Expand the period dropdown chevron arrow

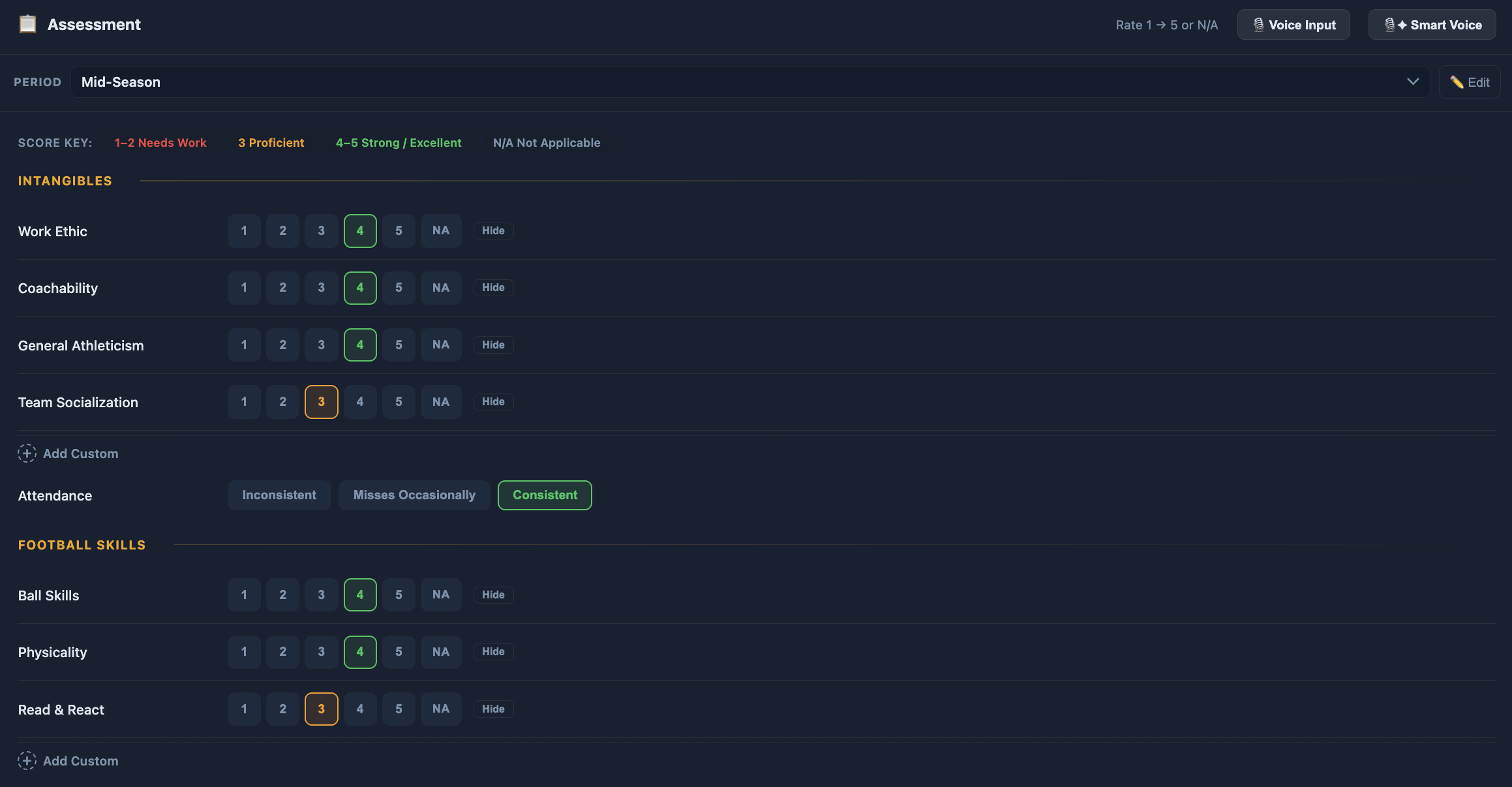pyautogui.click(x=1413, y=82)
